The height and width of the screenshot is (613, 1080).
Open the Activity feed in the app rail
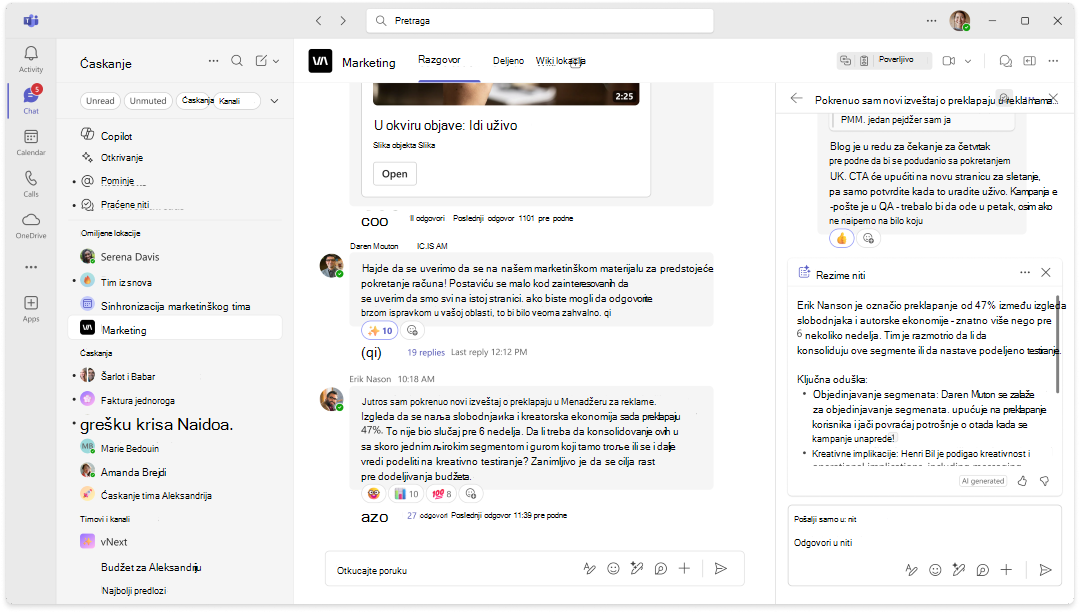(x=31, y=59)
